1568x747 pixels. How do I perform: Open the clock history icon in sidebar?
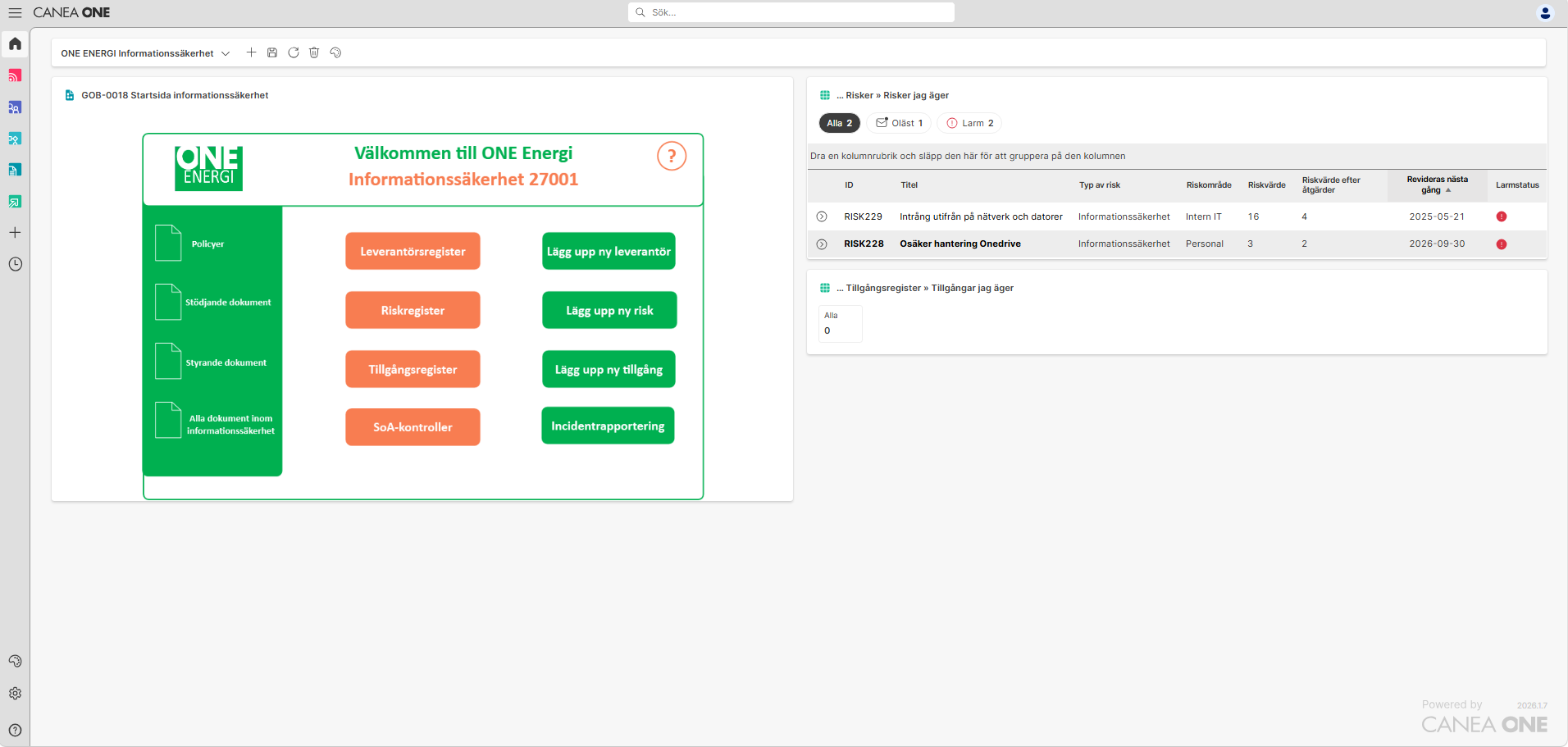pos(15,264)
